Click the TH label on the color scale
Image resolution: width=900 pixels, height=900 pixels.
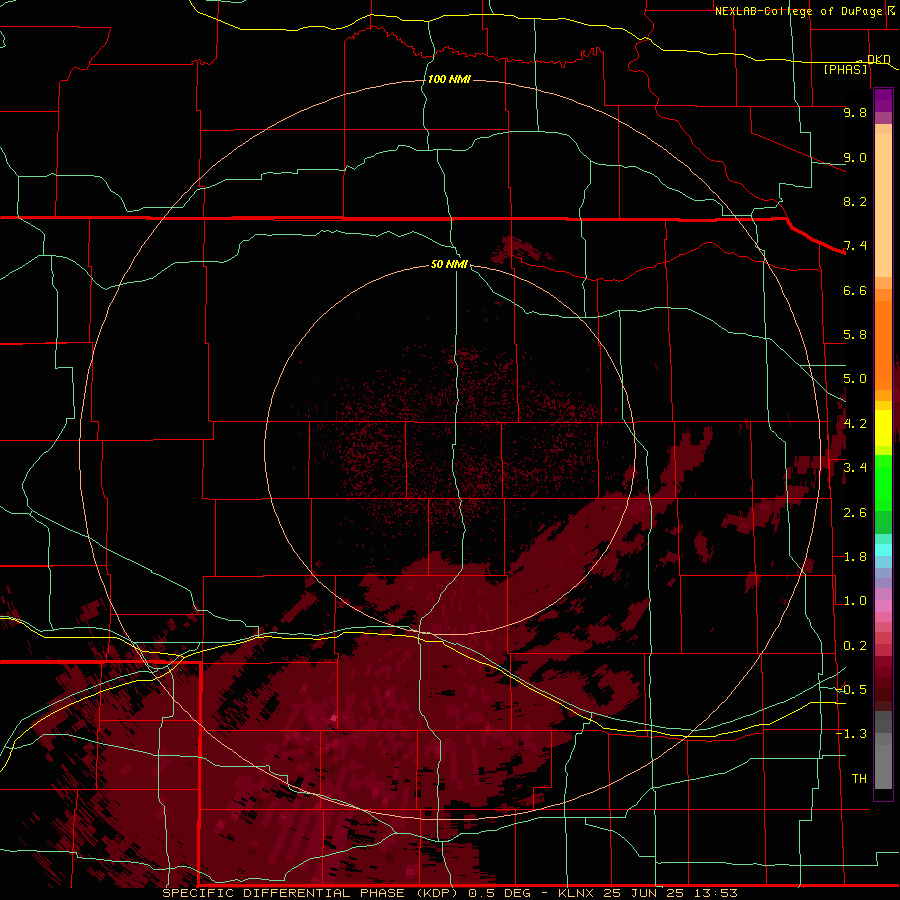tap(859, 779)
